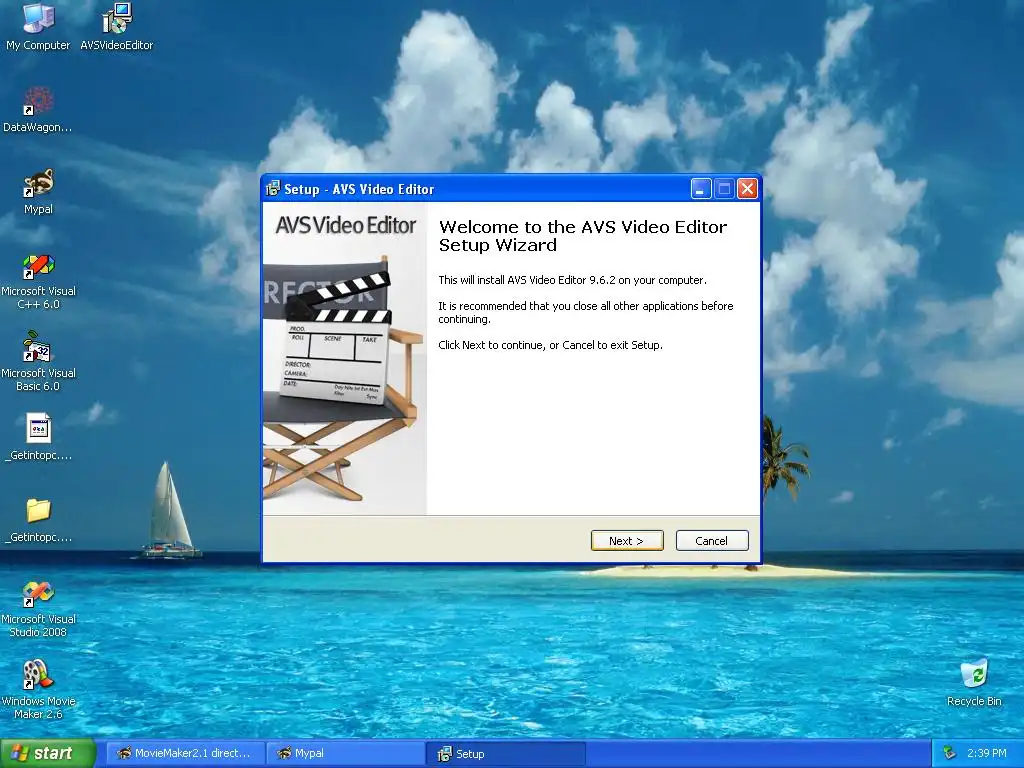Select the Mypal browser desktop icon
Image resolution: width=1024 pixels, height=768 pixels.
(x=38, y=191)
